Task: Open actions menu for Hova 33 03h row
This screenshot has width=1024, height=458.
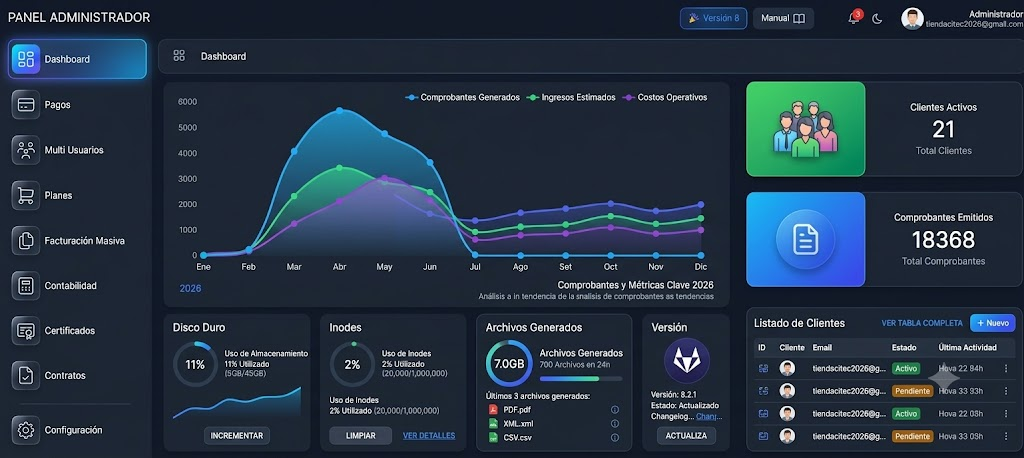Action: pyautogui.click(x=1006, y=436)
